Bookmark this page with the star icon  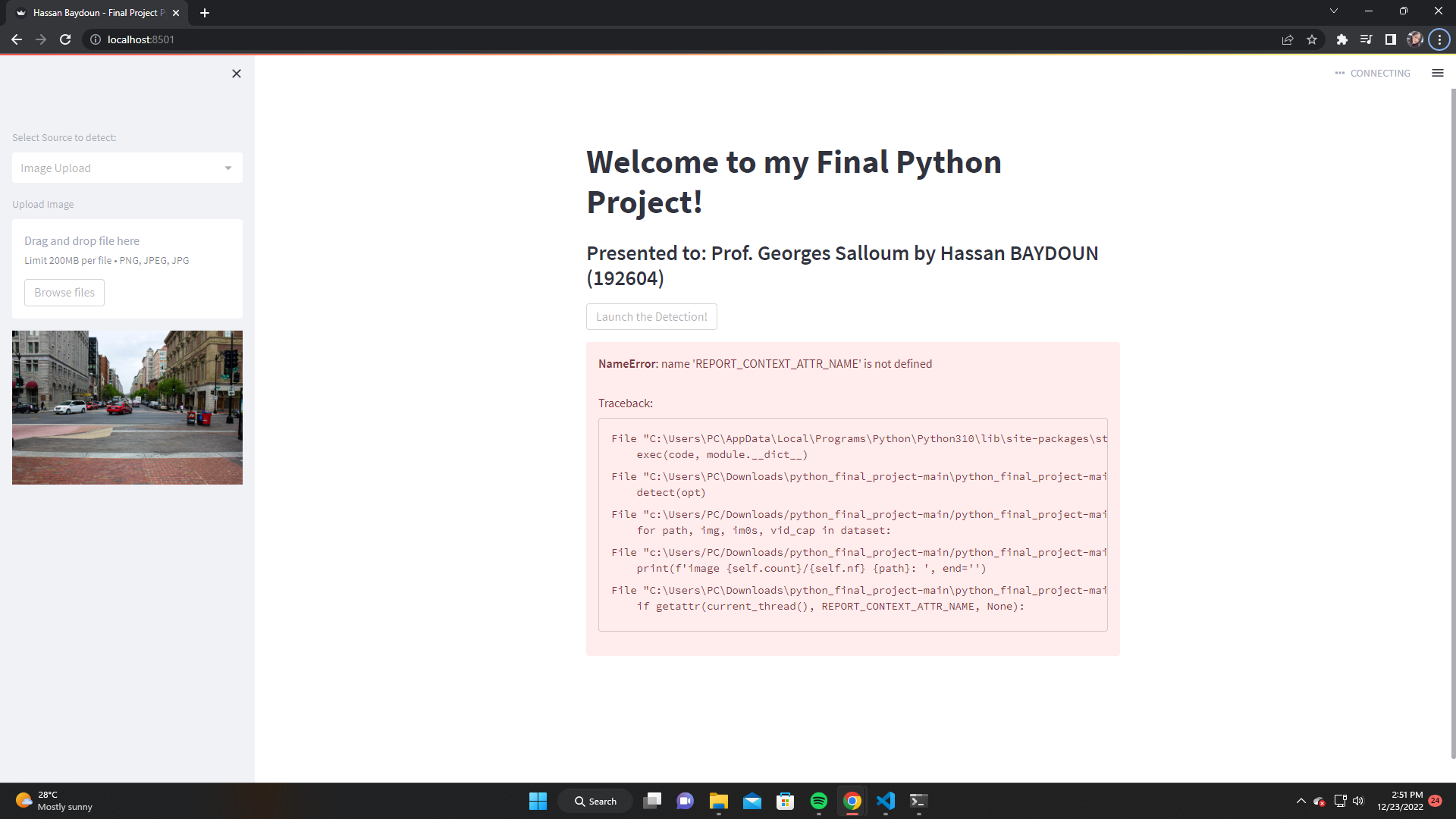pyautogui.click(x=1312, y=39)
